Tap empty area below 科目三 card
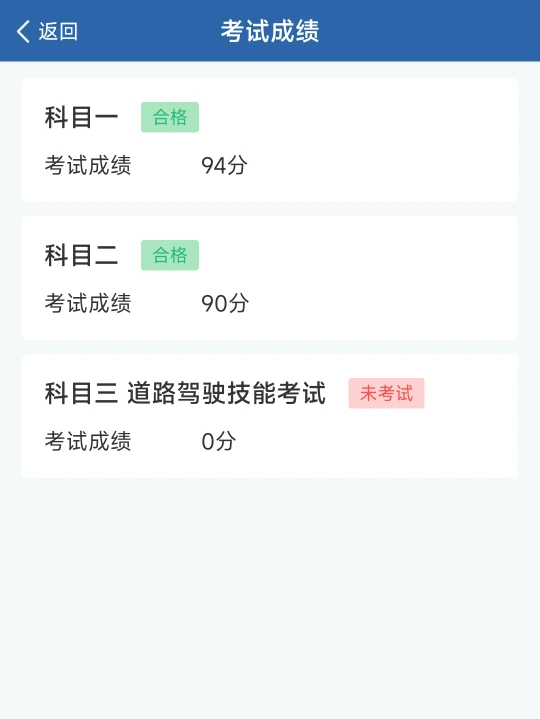The width and height of the screenshot is (540, 719). pos(270,596)
